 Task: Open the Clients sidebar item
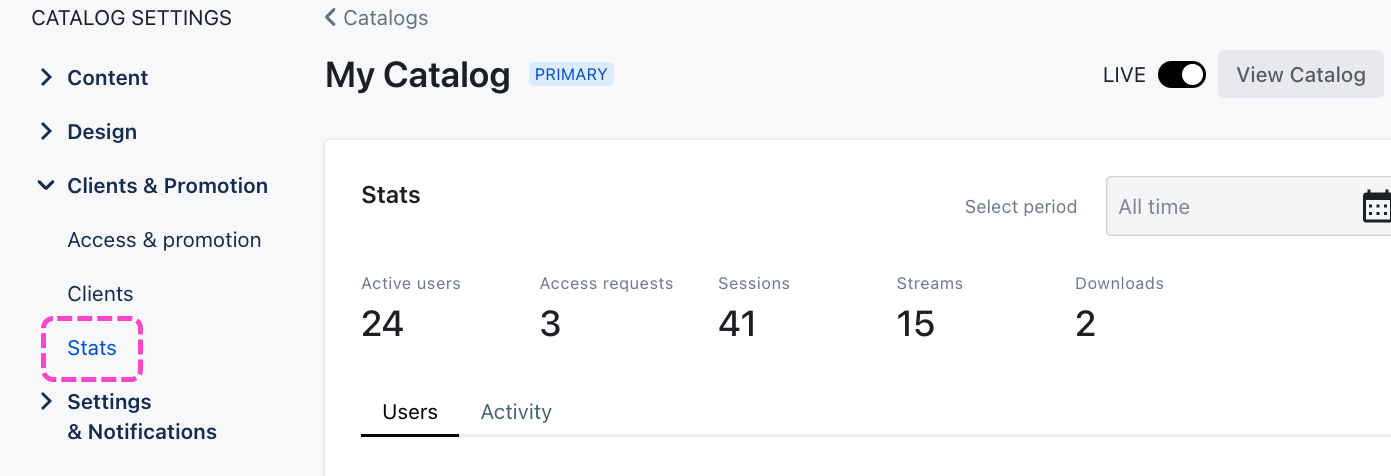coord(100,294)
